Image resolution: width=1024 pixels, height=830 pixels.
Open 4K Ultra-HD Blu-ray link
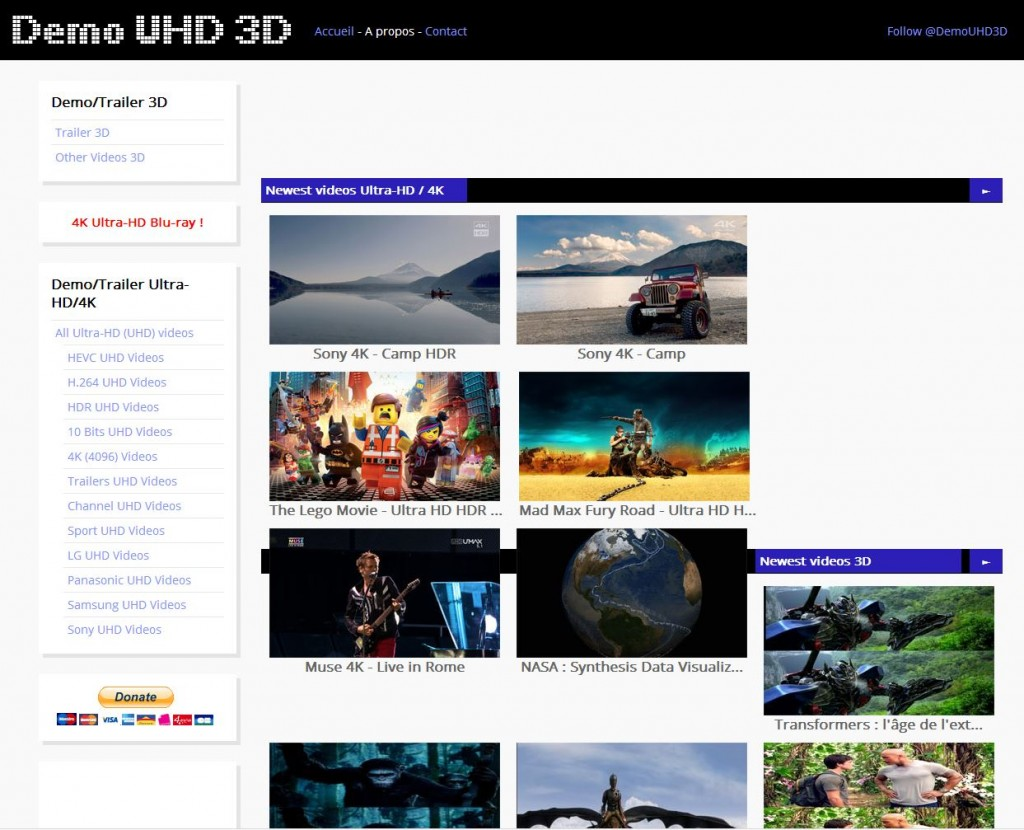point(138,222)
